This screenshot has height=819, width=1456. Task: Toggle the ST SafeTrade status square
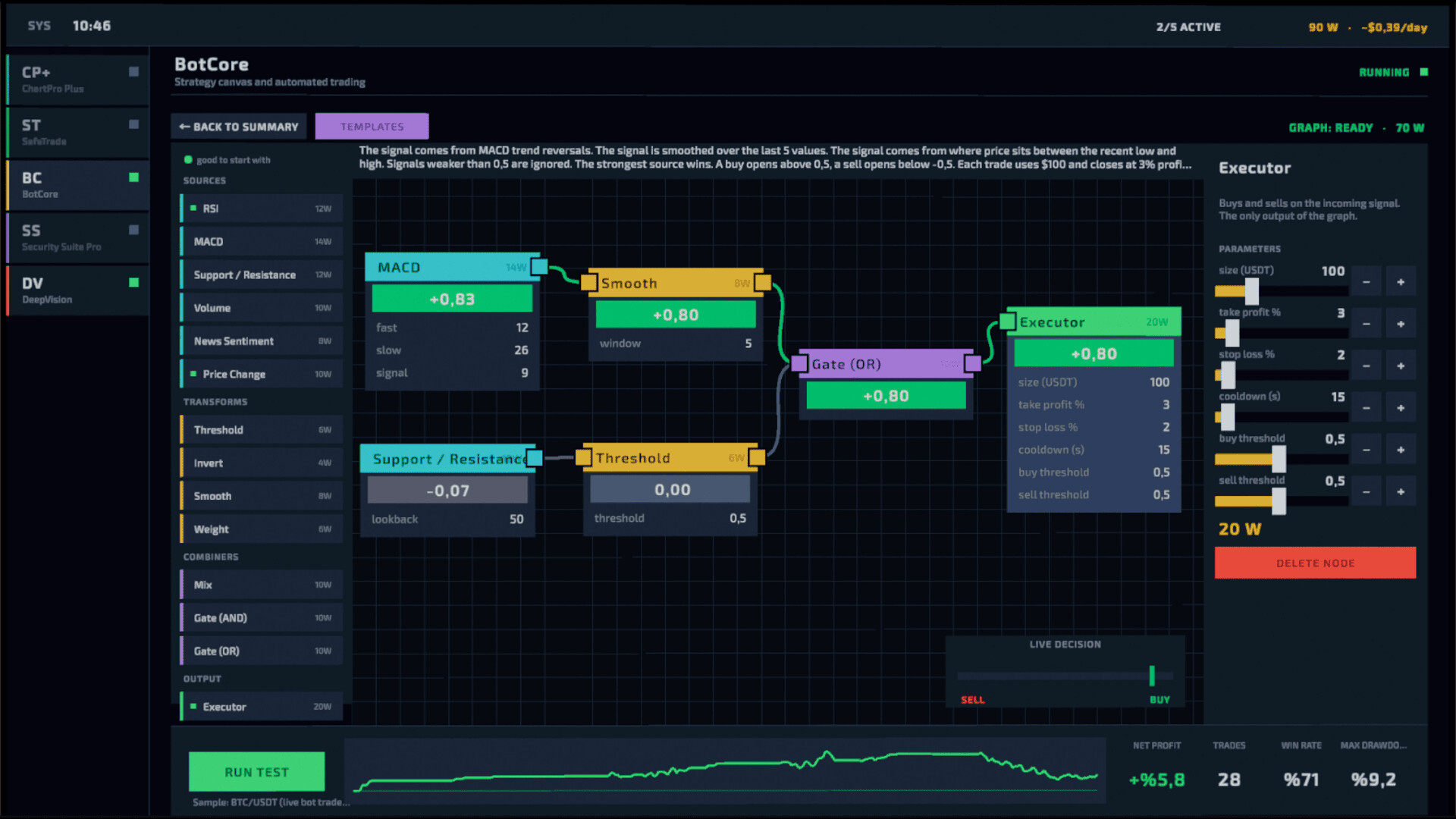134,124
